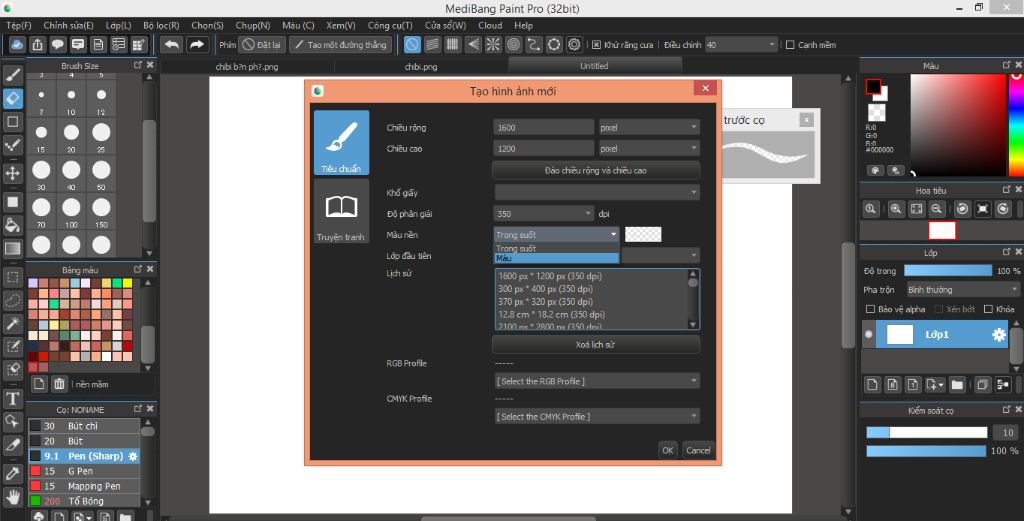Click the Chiều rộng 1600 input field
The image size is (1024, 521).
tap(543, 127)
